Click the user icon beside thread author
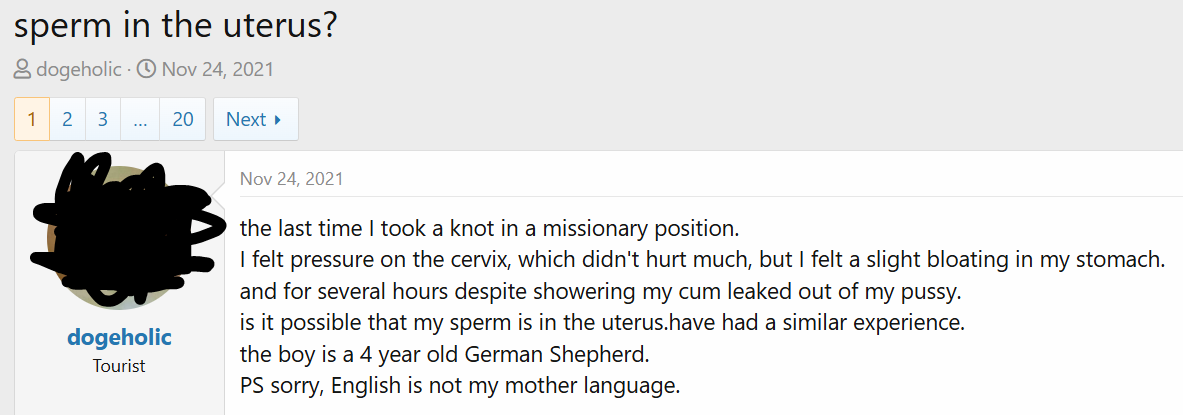 pos(23,70)
